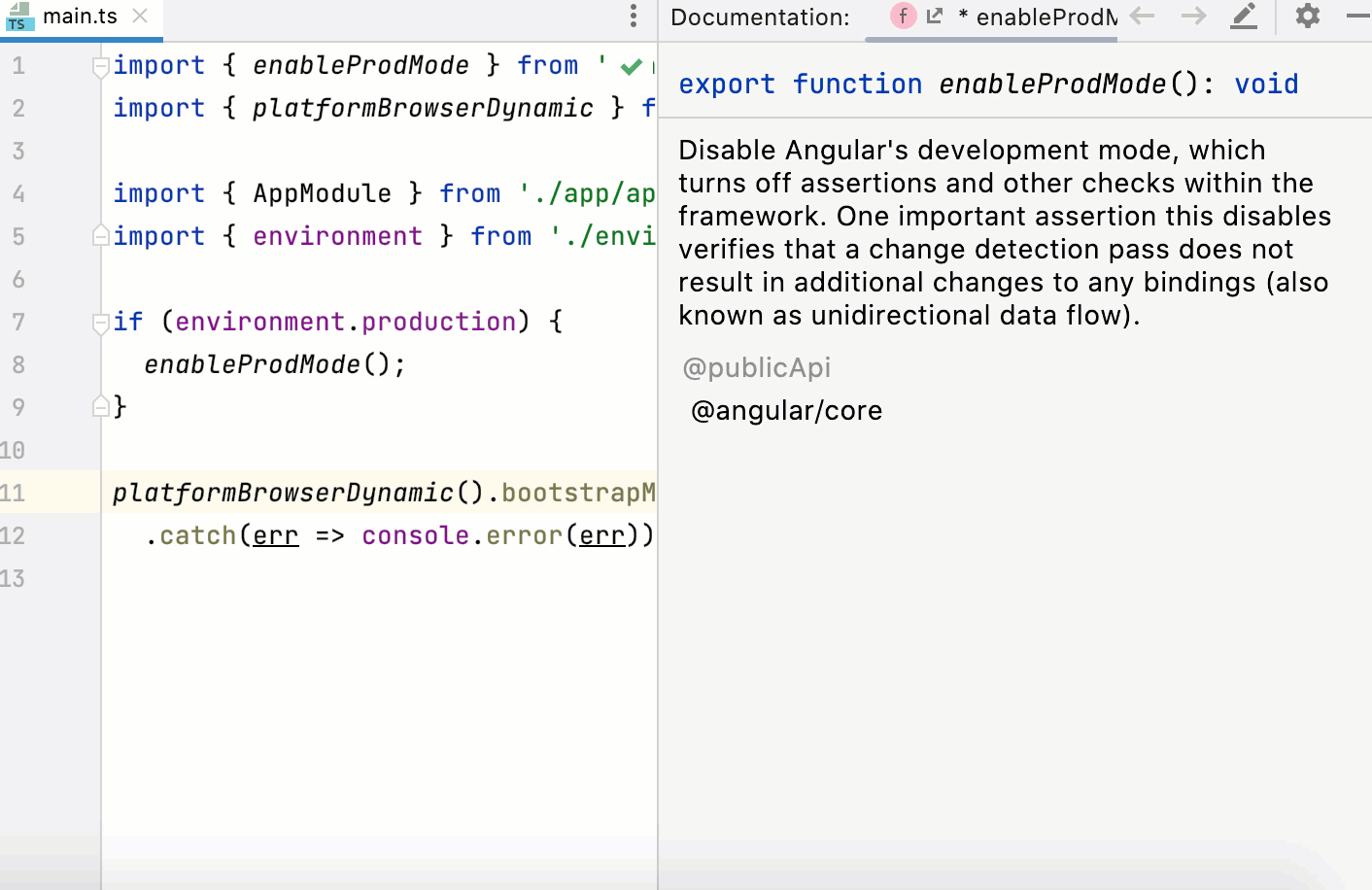Image resolution: width=1372 pixels, height=890 pixels.
Task: Open the editor kebab menu
Action: (634, 17)
